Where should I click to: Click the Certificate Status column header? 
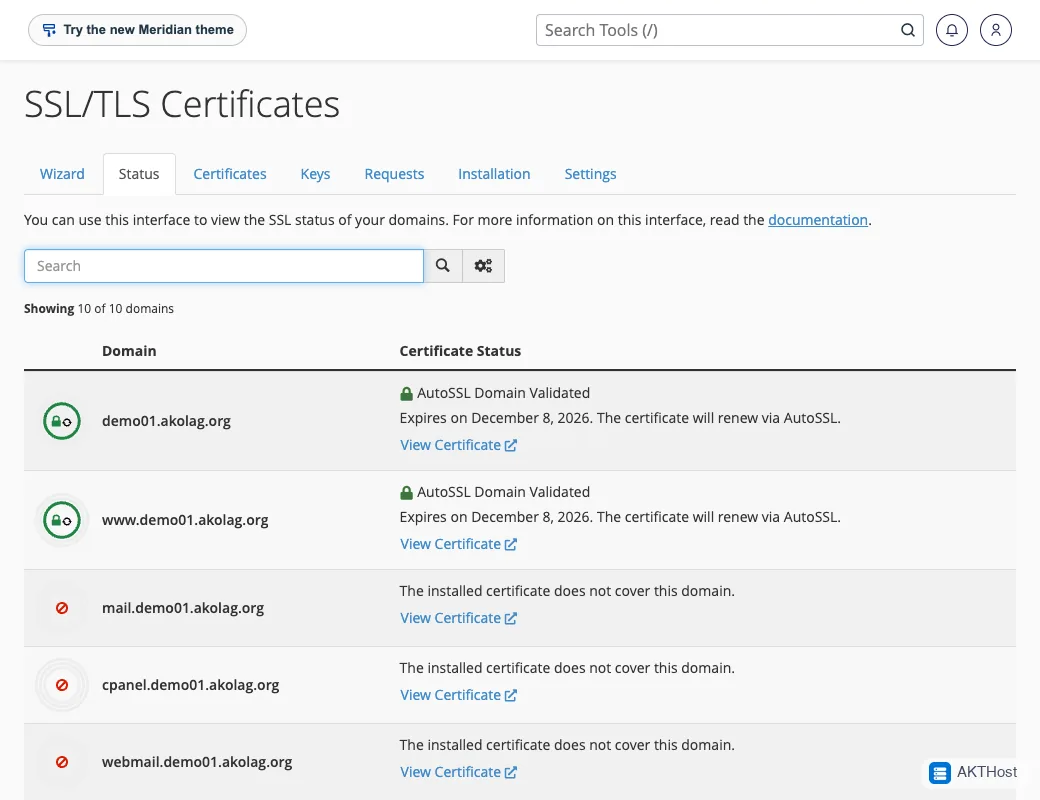coord(460,351)
